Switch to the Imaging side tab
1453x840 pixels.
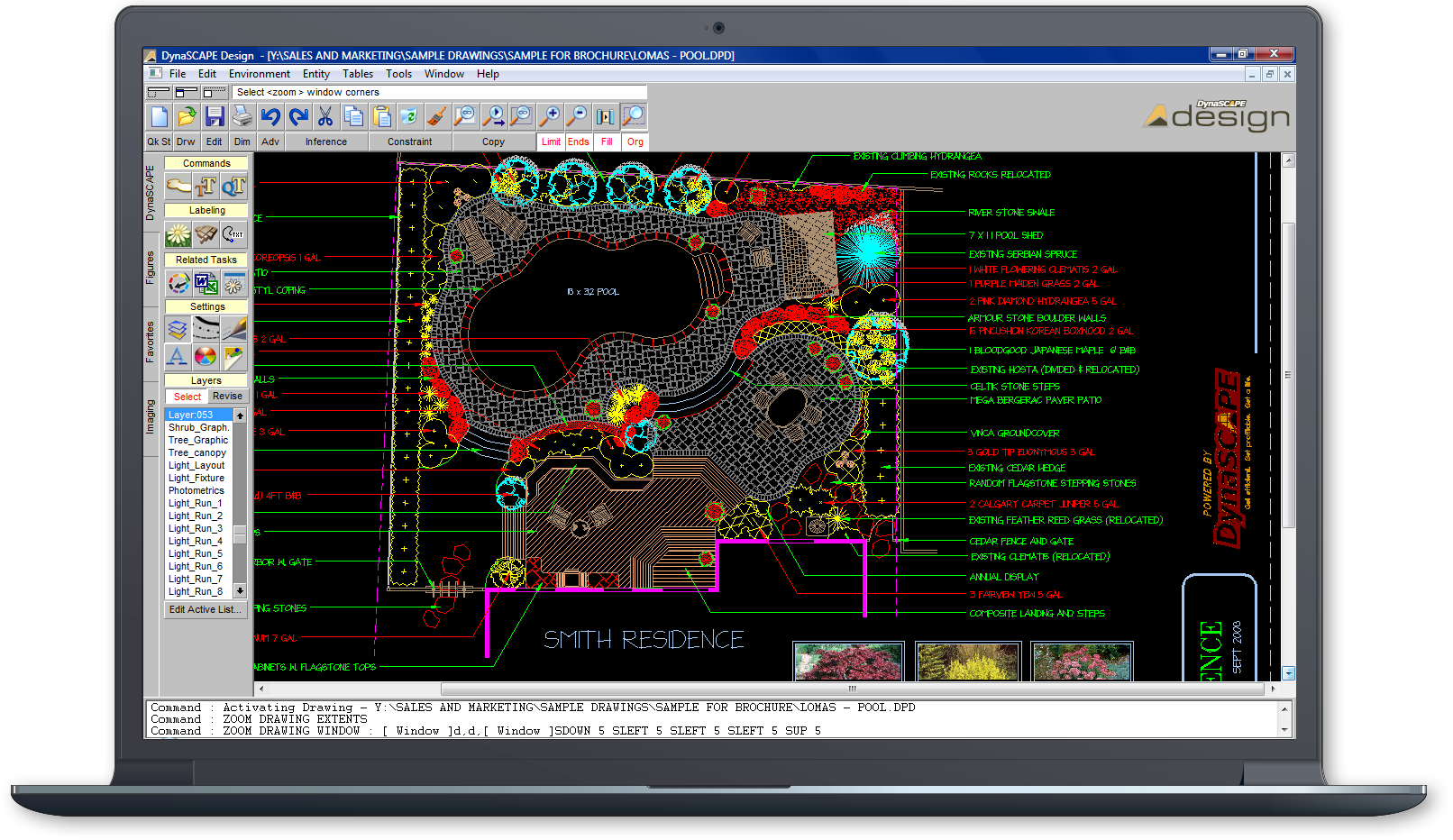click(x=151, y=416)
